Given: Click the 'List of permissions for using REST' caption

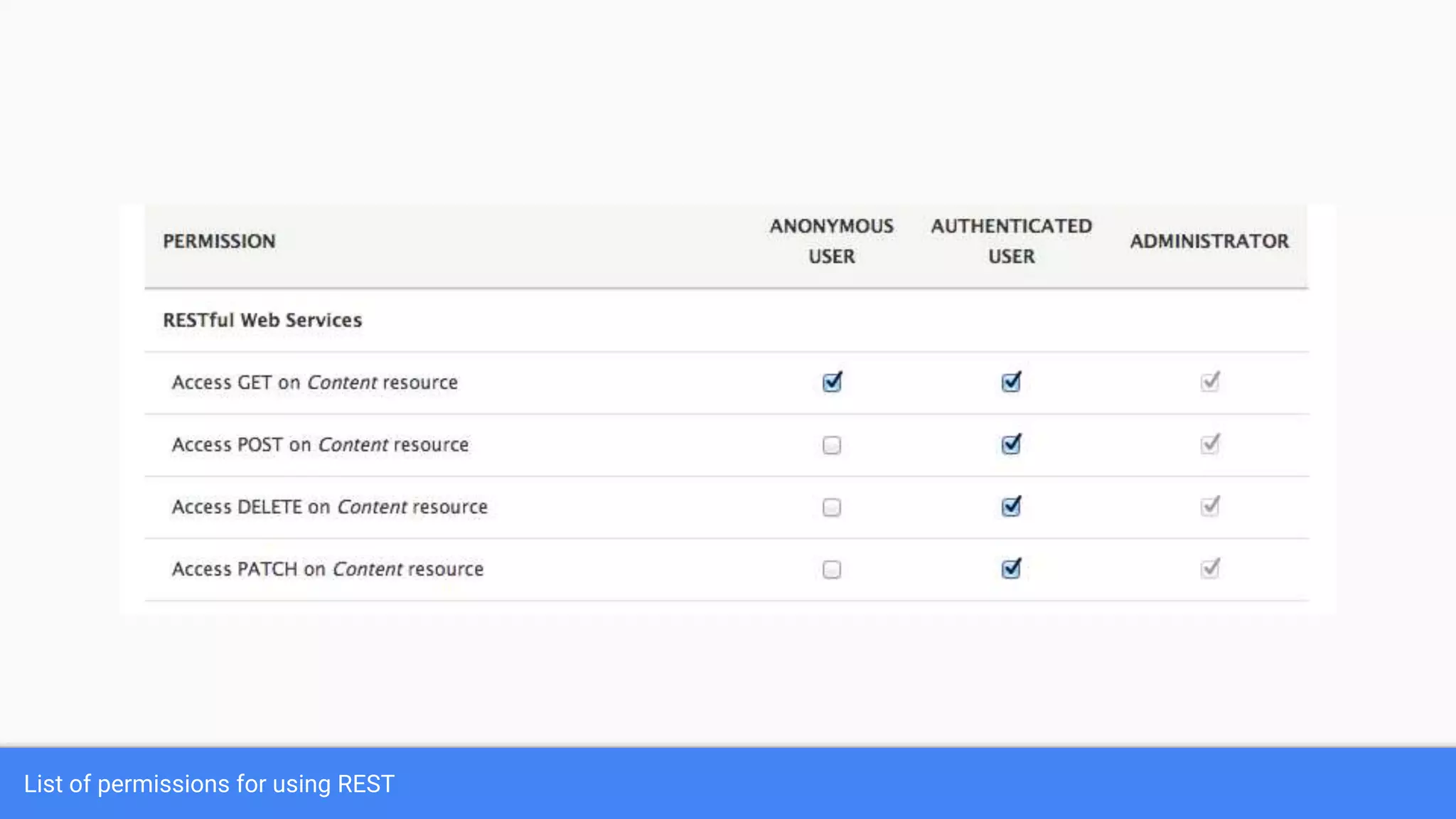Looking at the screenshot, I should pyautogui.click(x=209, y=783).
